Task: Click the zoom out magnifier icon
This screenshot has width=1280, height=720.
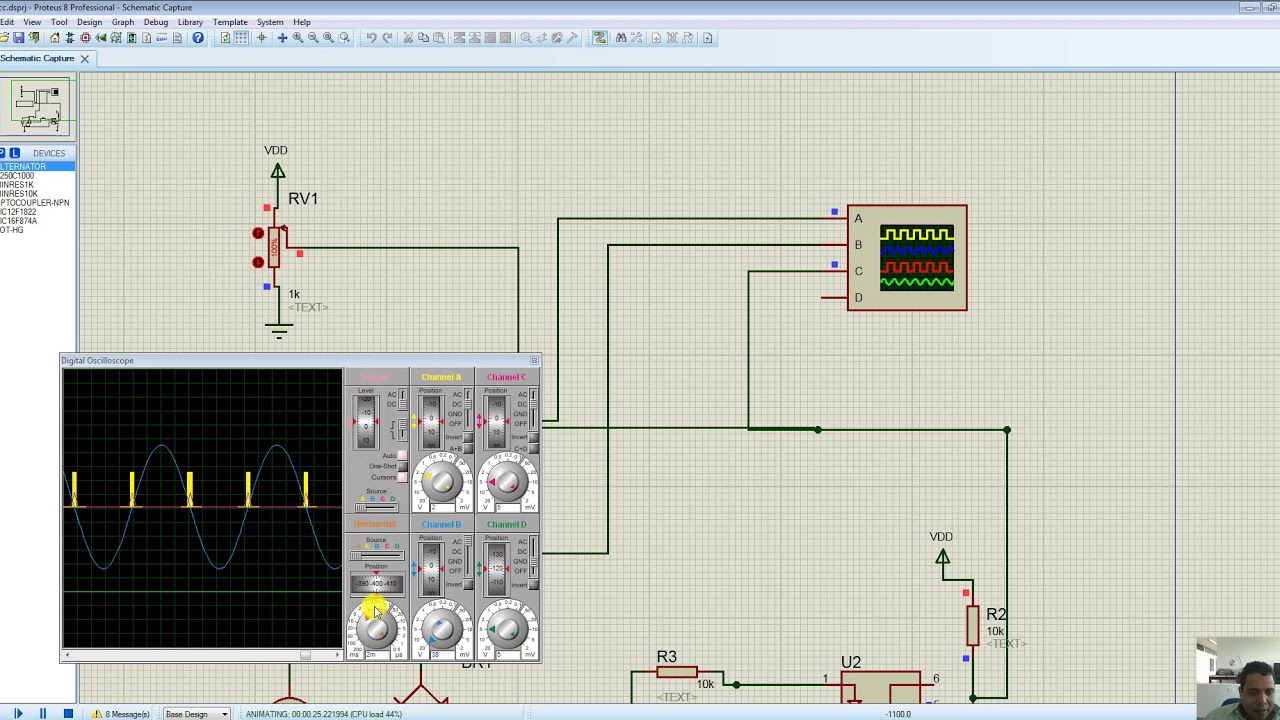Action: tap(313, 38)
